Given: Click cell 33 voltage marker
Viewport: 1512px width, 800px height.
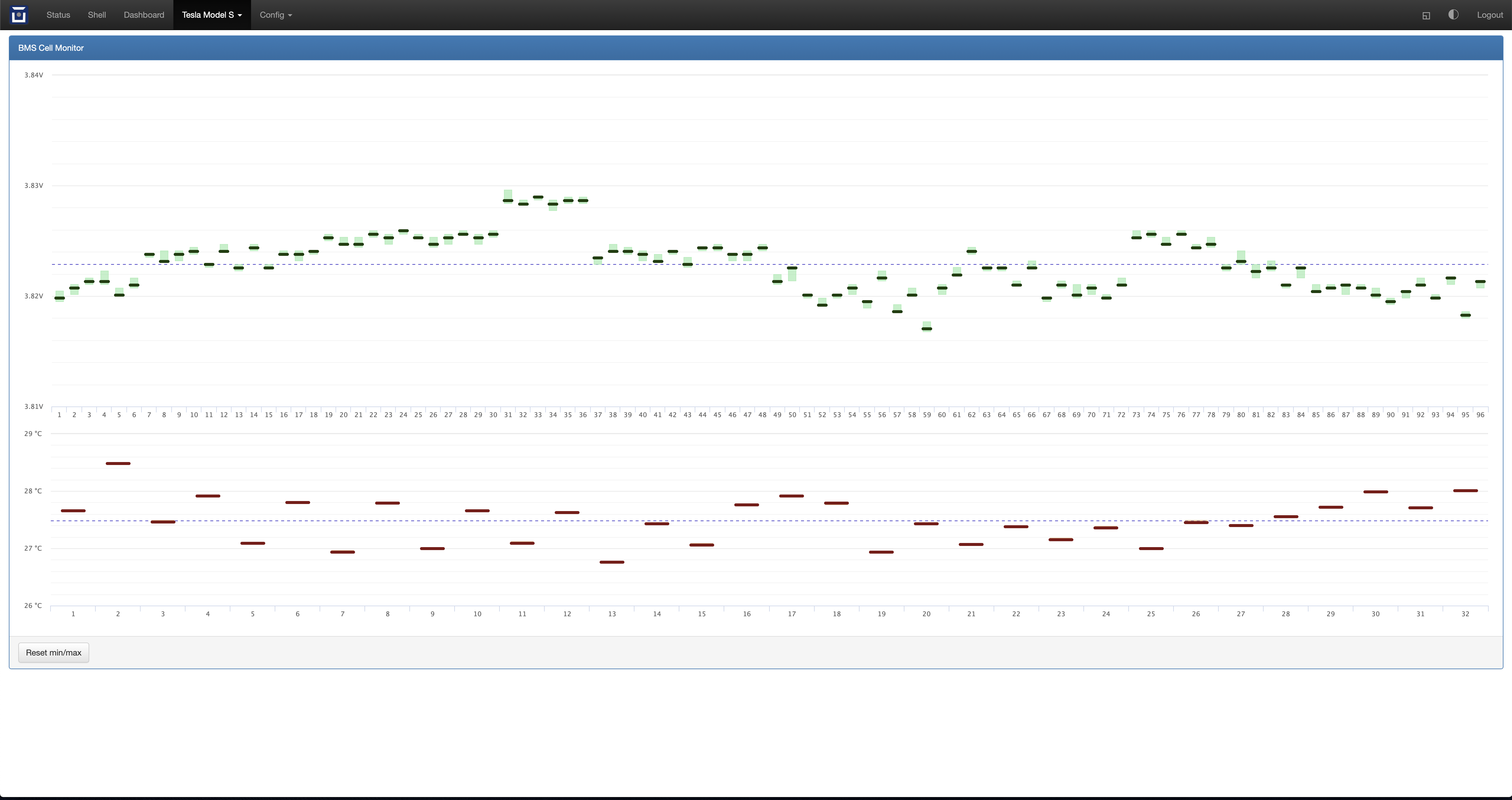Looking at the screenshot, I should coord(538,197).
